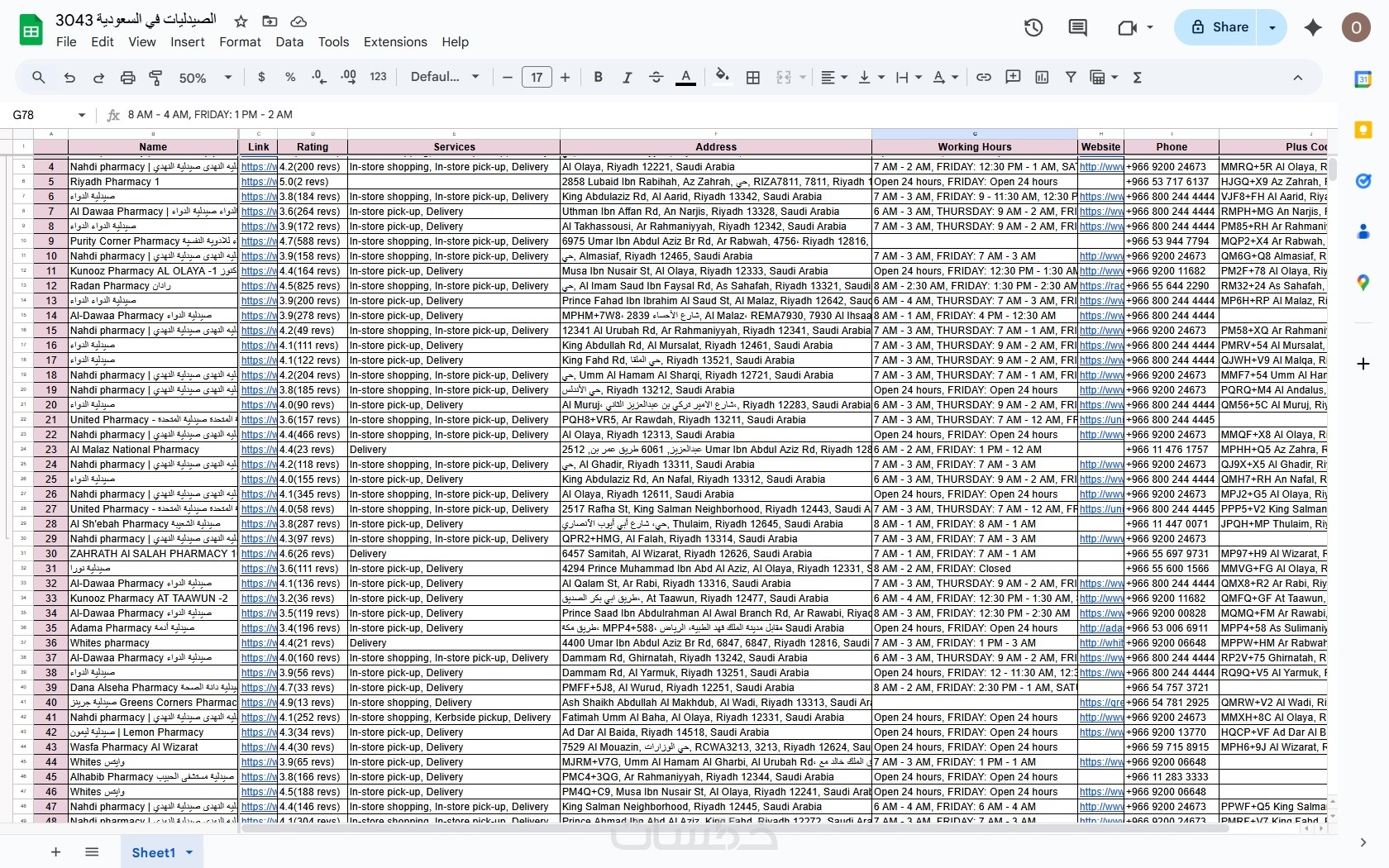Add a new sheet
The width and height of the screenshot is (1389, 868).
click(55, 852)
